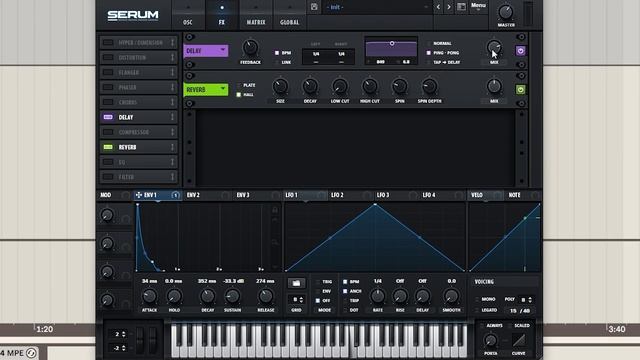Toggle LFO ANCH checkbox
The width and height of the screenshot is (640, 360).
[x=345, y=291]
